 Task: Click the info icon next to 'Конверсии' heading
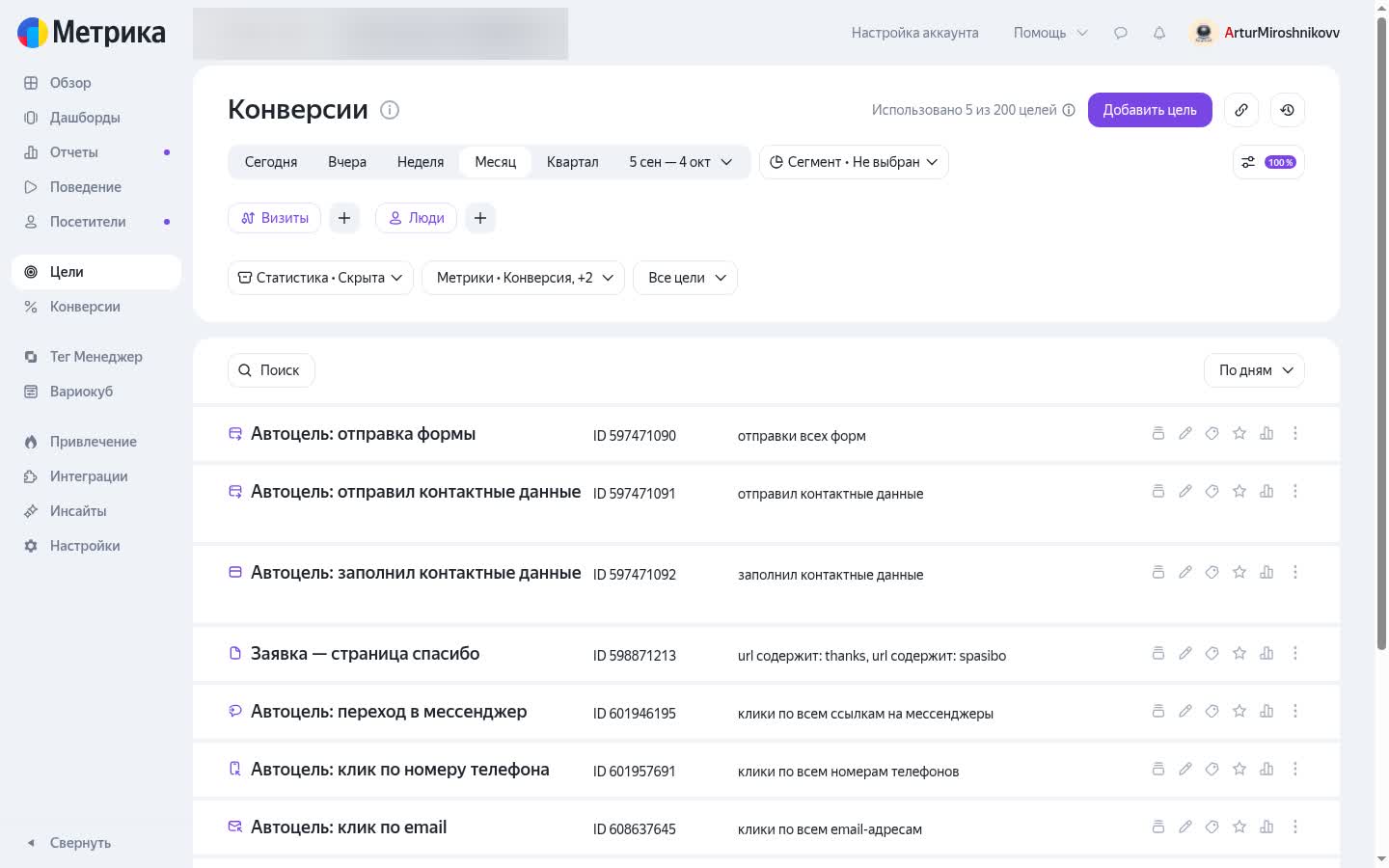coord(390,110)
